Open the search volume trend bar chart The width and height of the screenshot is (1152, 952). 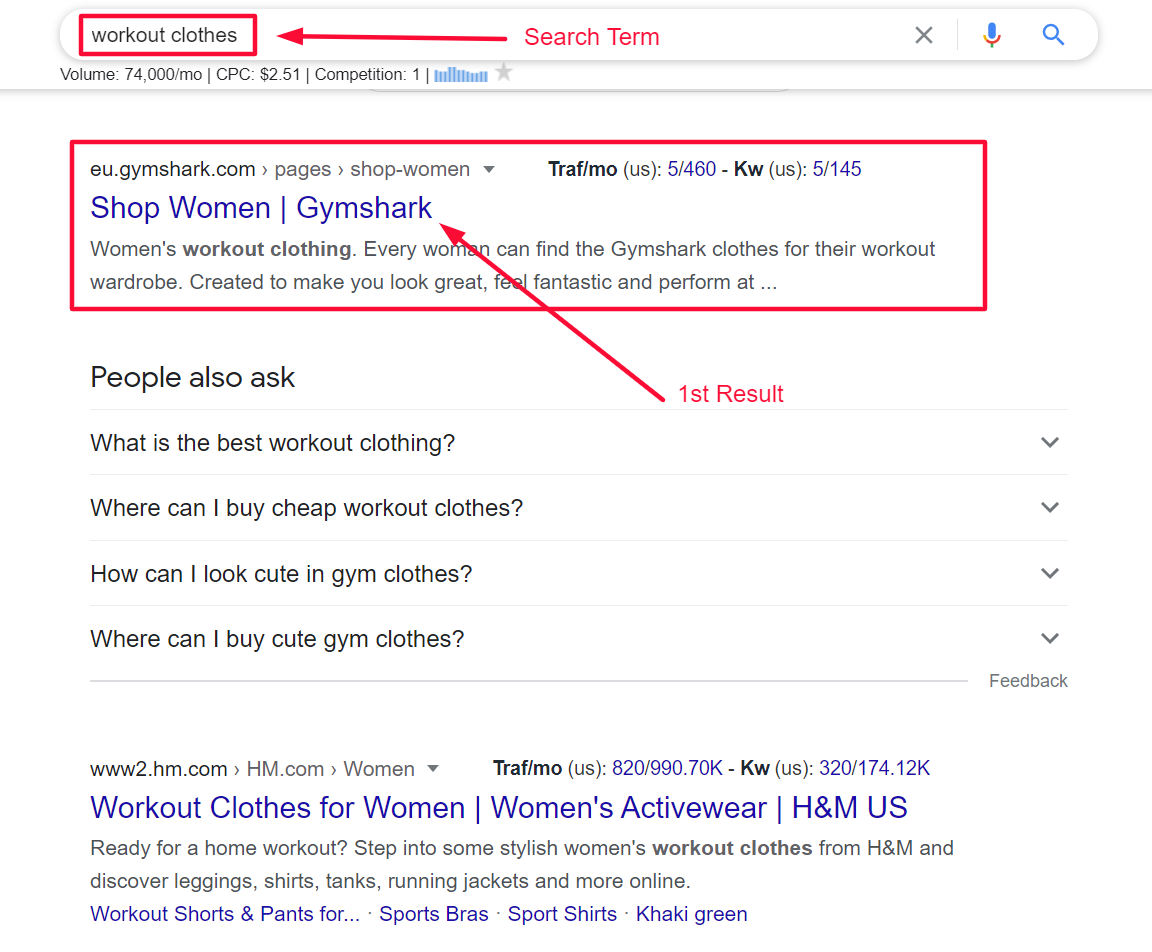click(x=461, y=75)
